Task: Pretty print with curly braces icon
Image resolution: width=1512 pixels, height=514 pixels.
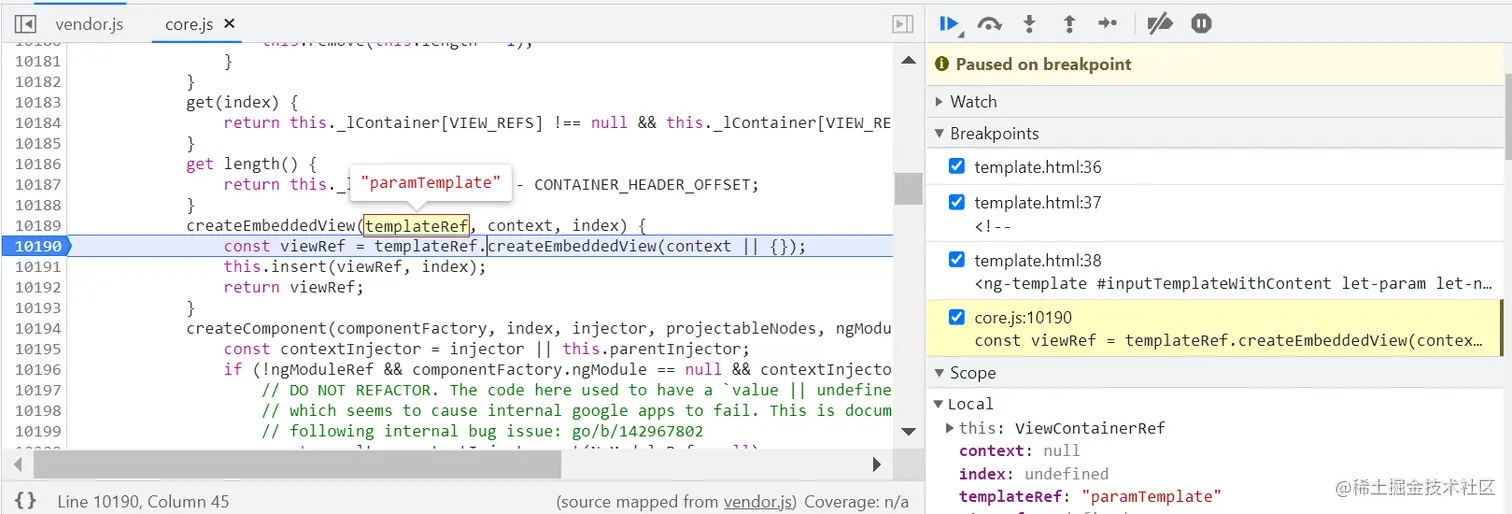Action: pyautogui.click(x=26, y=500)
